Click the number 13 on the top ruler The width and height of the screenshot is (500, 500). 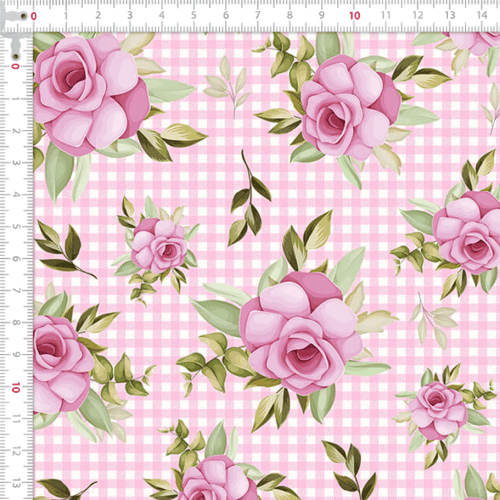pyautogui.click(x=450, y=15)
